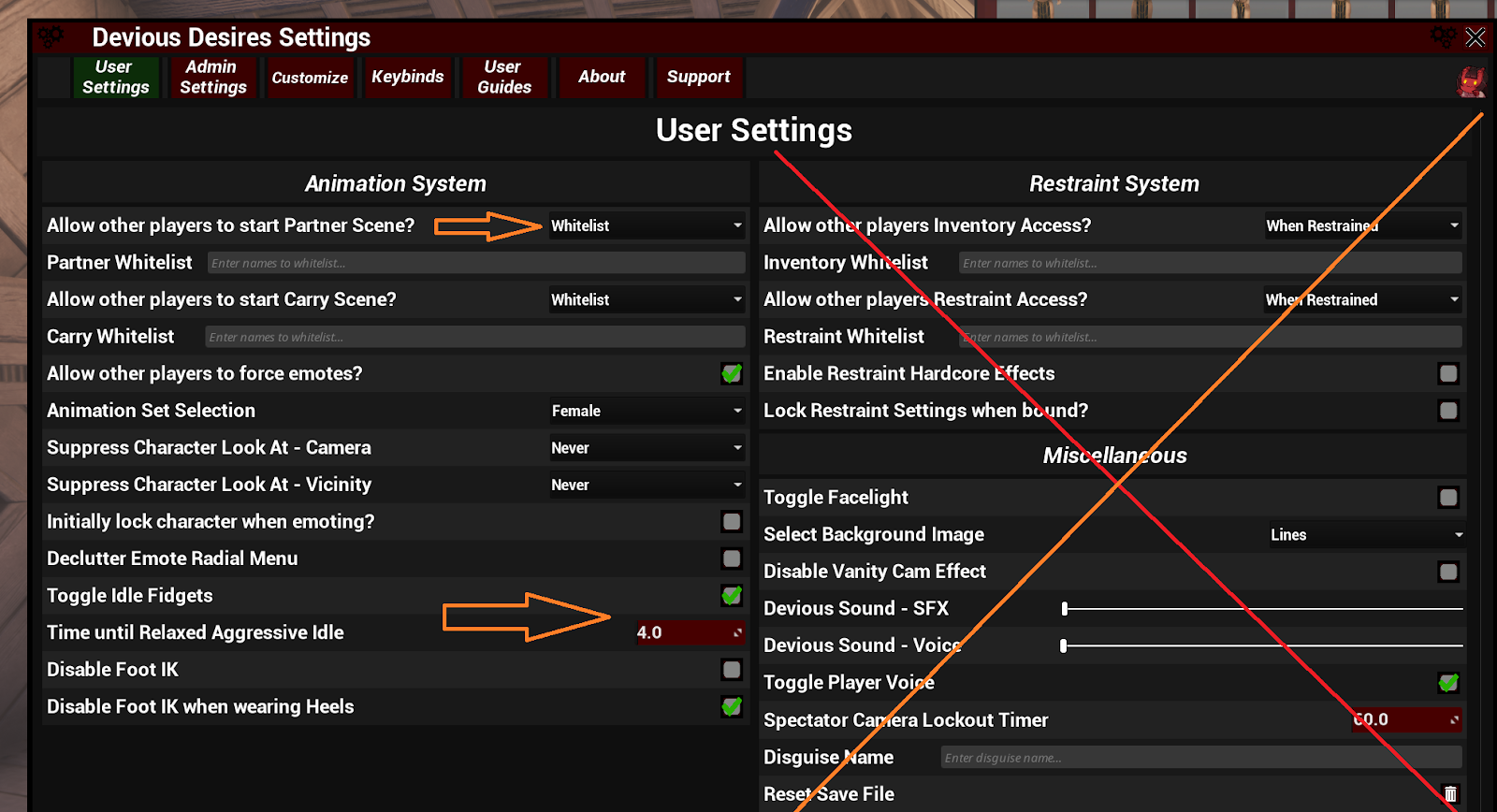Open the Customize tab

click(310, 78)
